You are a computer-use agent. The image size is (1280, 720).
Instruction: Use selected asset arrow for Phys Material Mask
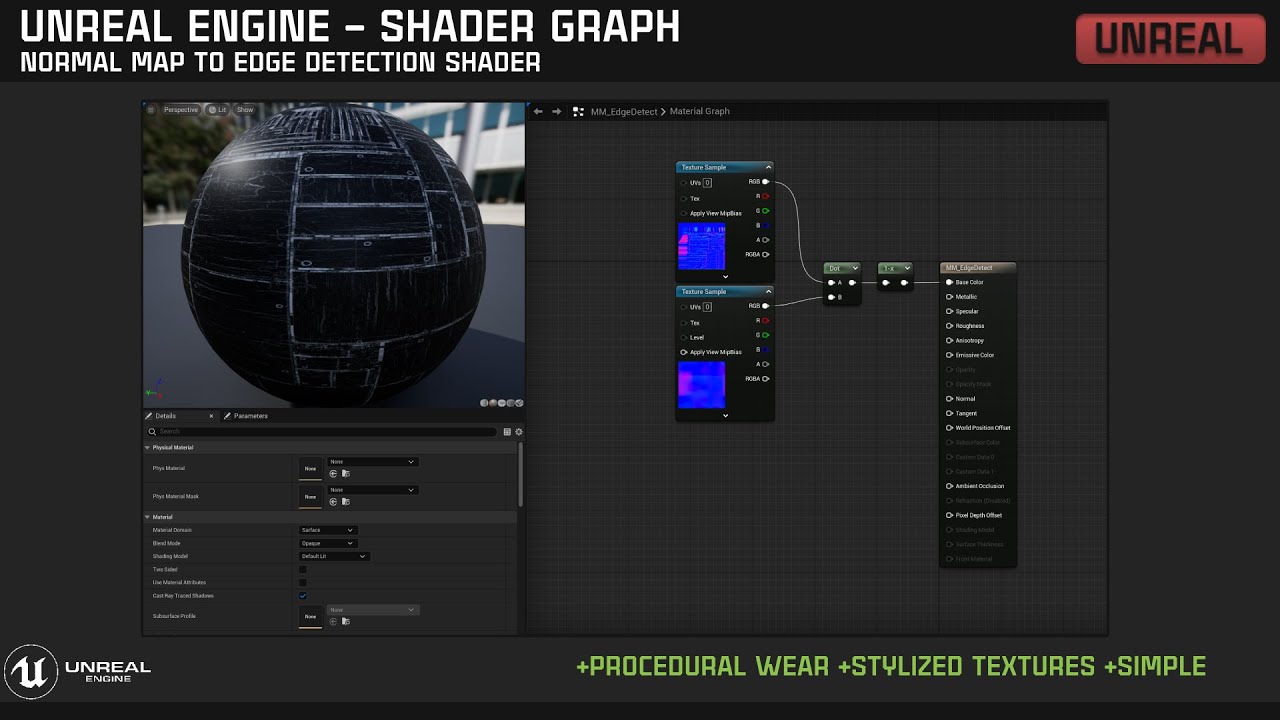[333, 501]
